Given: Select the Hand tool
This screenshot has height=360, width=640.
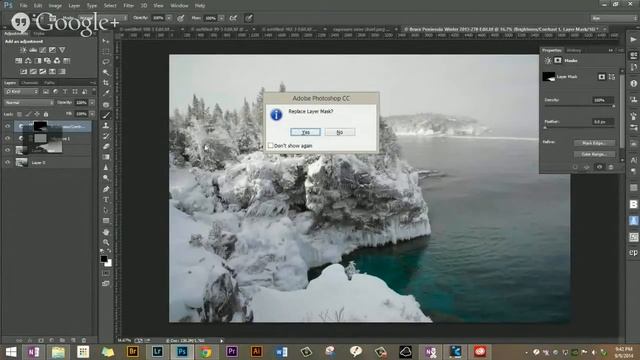Looking at the screenshot, I should (x=106, y=232).
